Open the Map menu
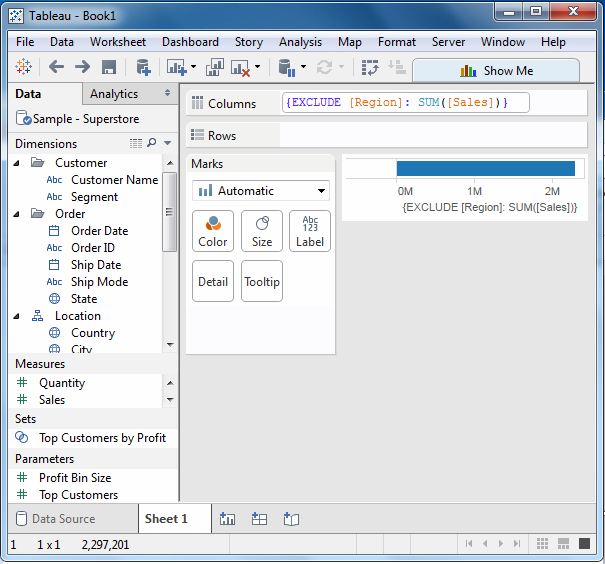The height and width of the screenshot is (564, 605). click(350, 42)
